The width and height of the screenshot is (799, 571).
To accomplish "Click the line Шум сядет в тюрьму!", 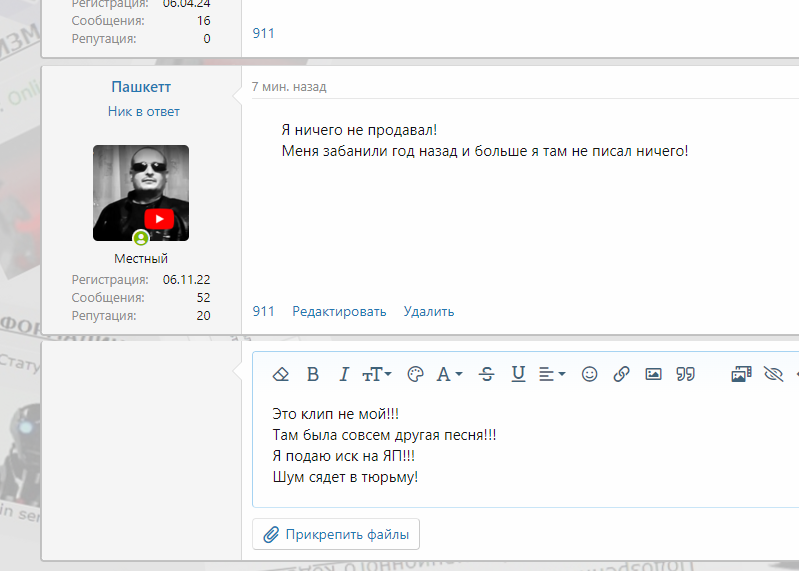I will [x=345, y=477].
